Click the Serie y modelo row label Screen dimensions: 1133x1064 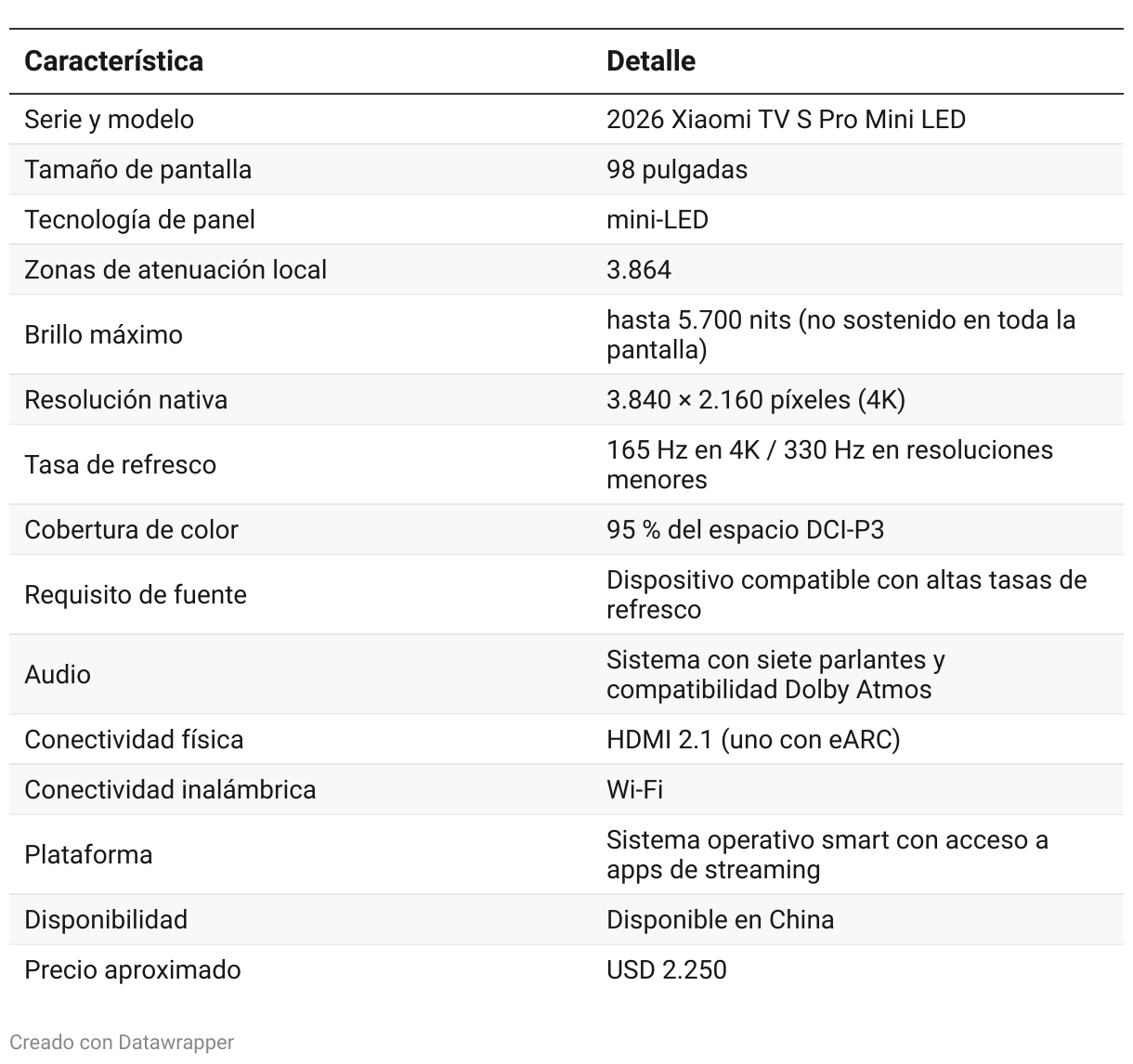[109, 120]
